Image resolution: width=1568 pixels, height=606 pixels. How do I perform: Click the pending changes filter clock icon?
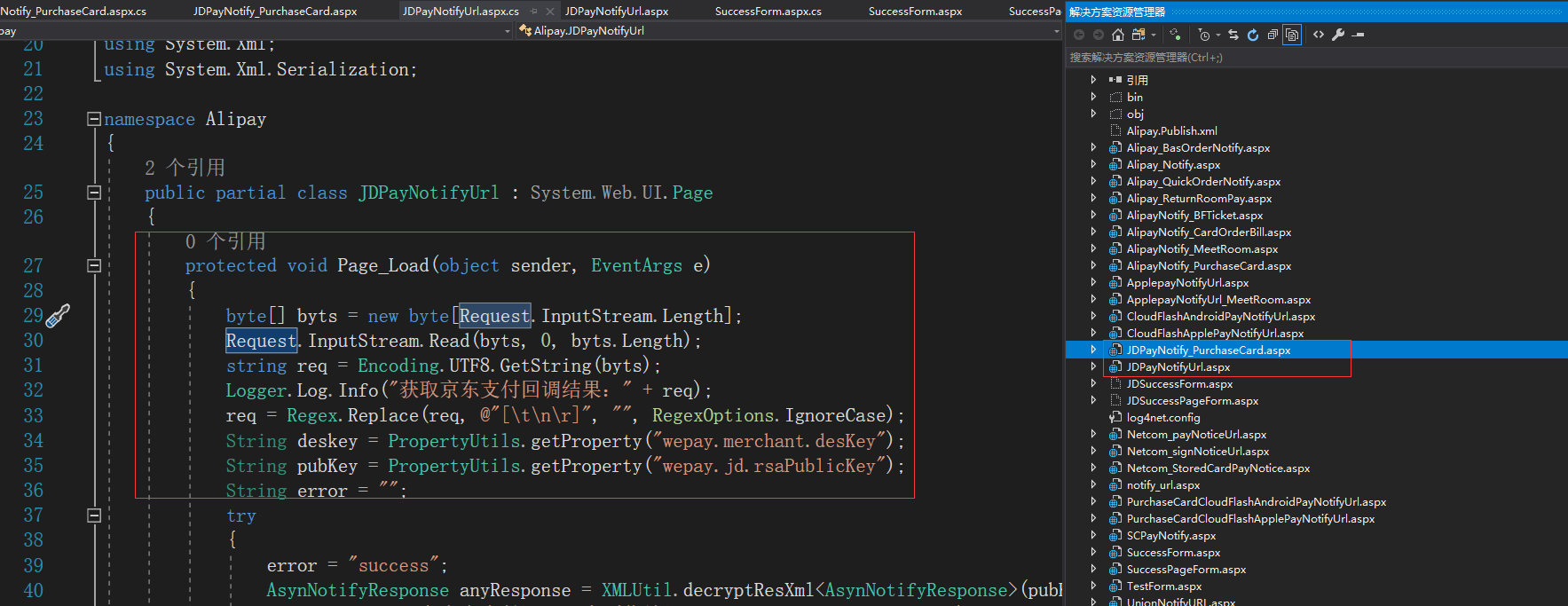(1204, 35)
